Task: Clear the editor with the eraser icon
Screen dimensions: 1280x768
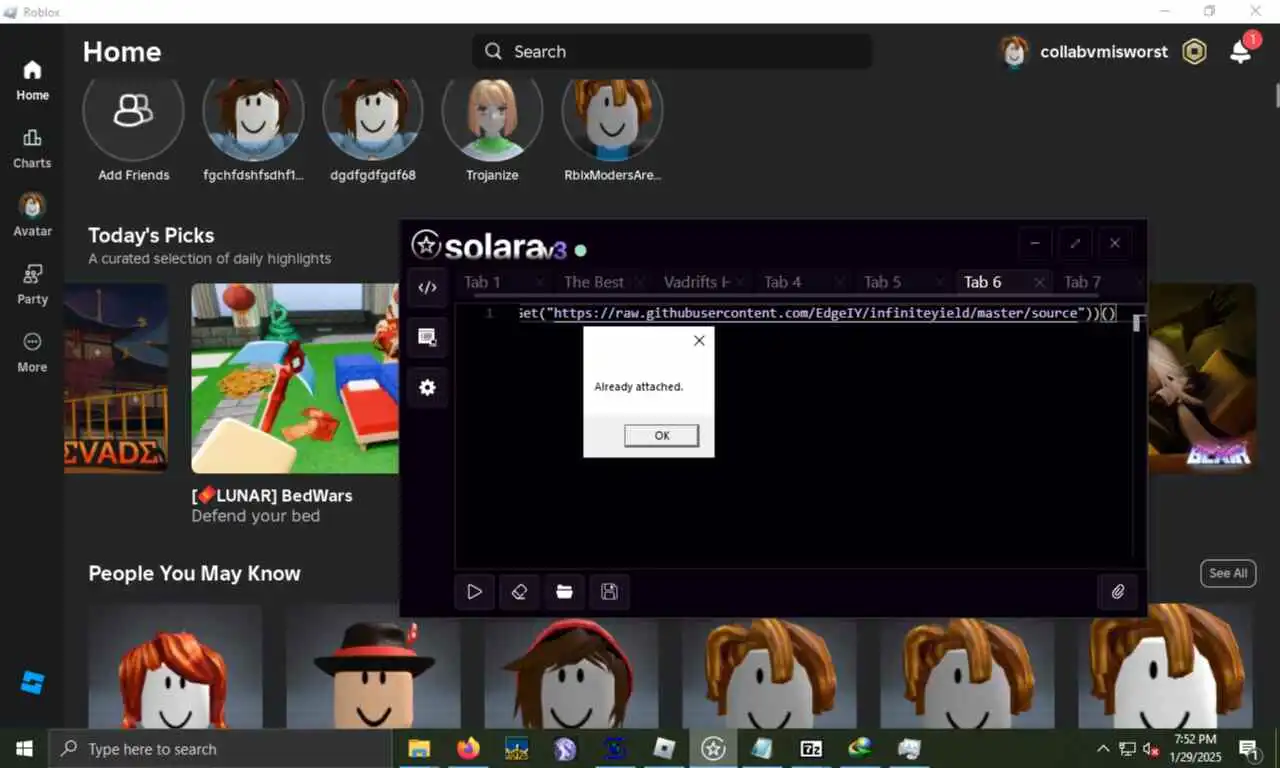Action: (x=519, y=591)
